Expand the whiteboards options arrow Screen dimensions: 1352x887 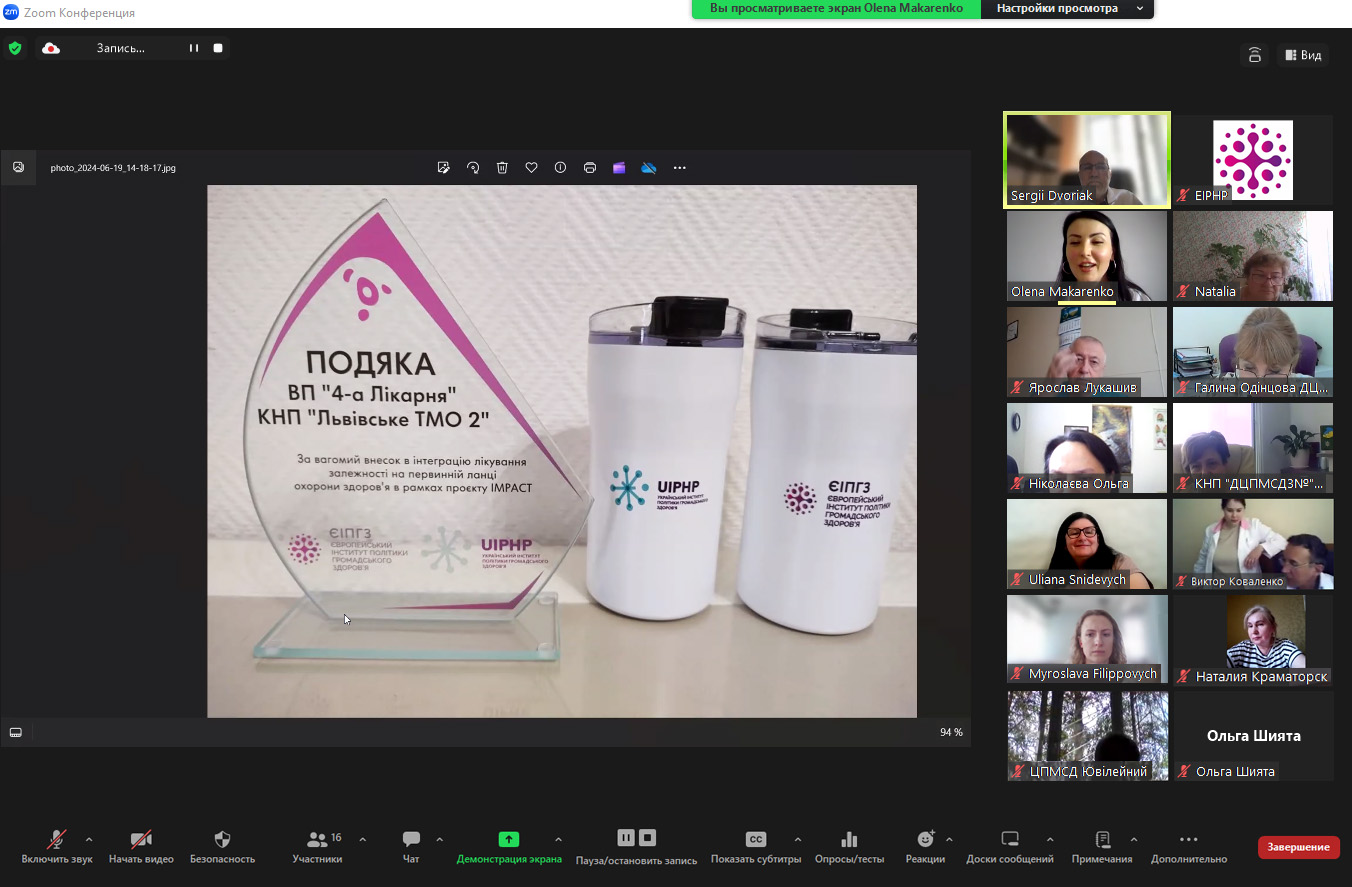tap(1050, 839)
